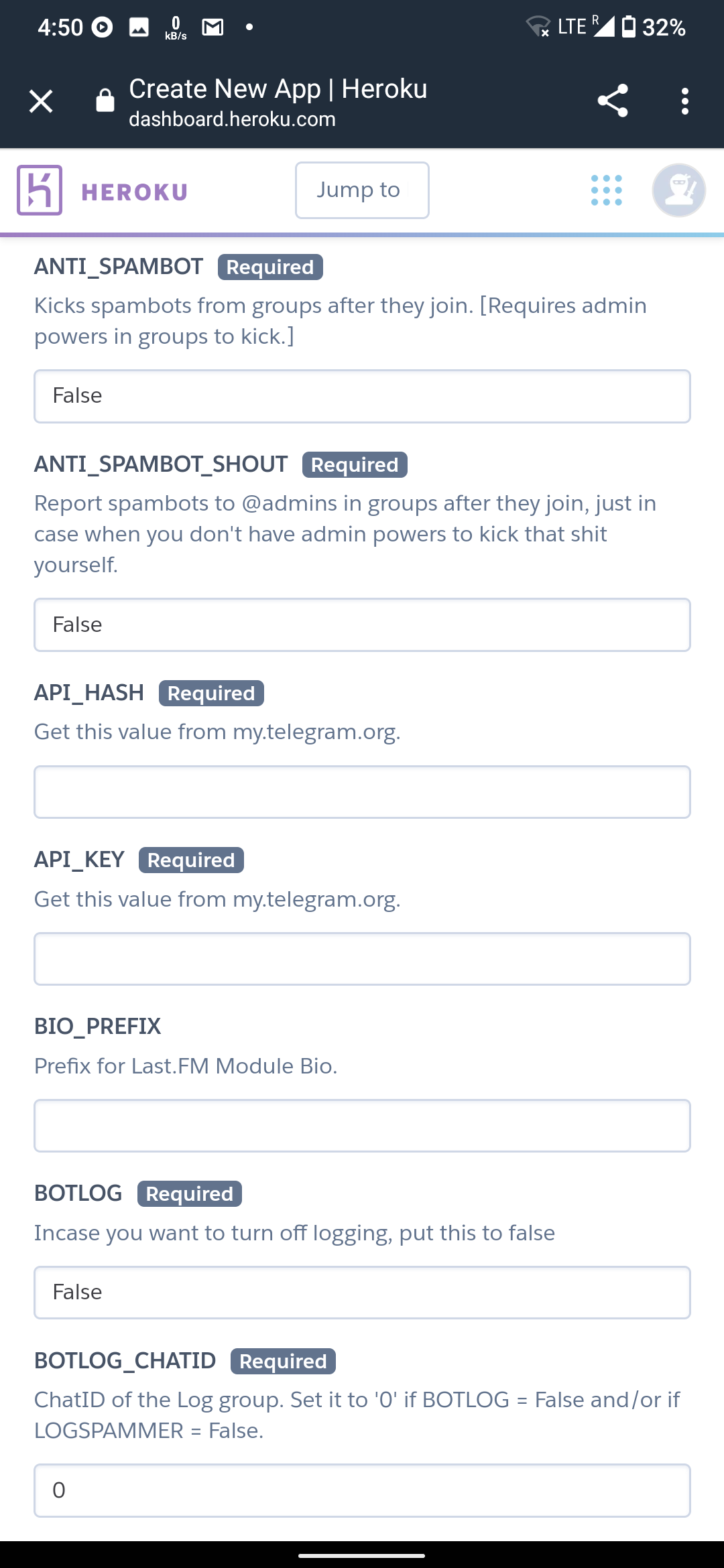
Task: Open the Heroku apps grid menu
Action: click(607, 190)
